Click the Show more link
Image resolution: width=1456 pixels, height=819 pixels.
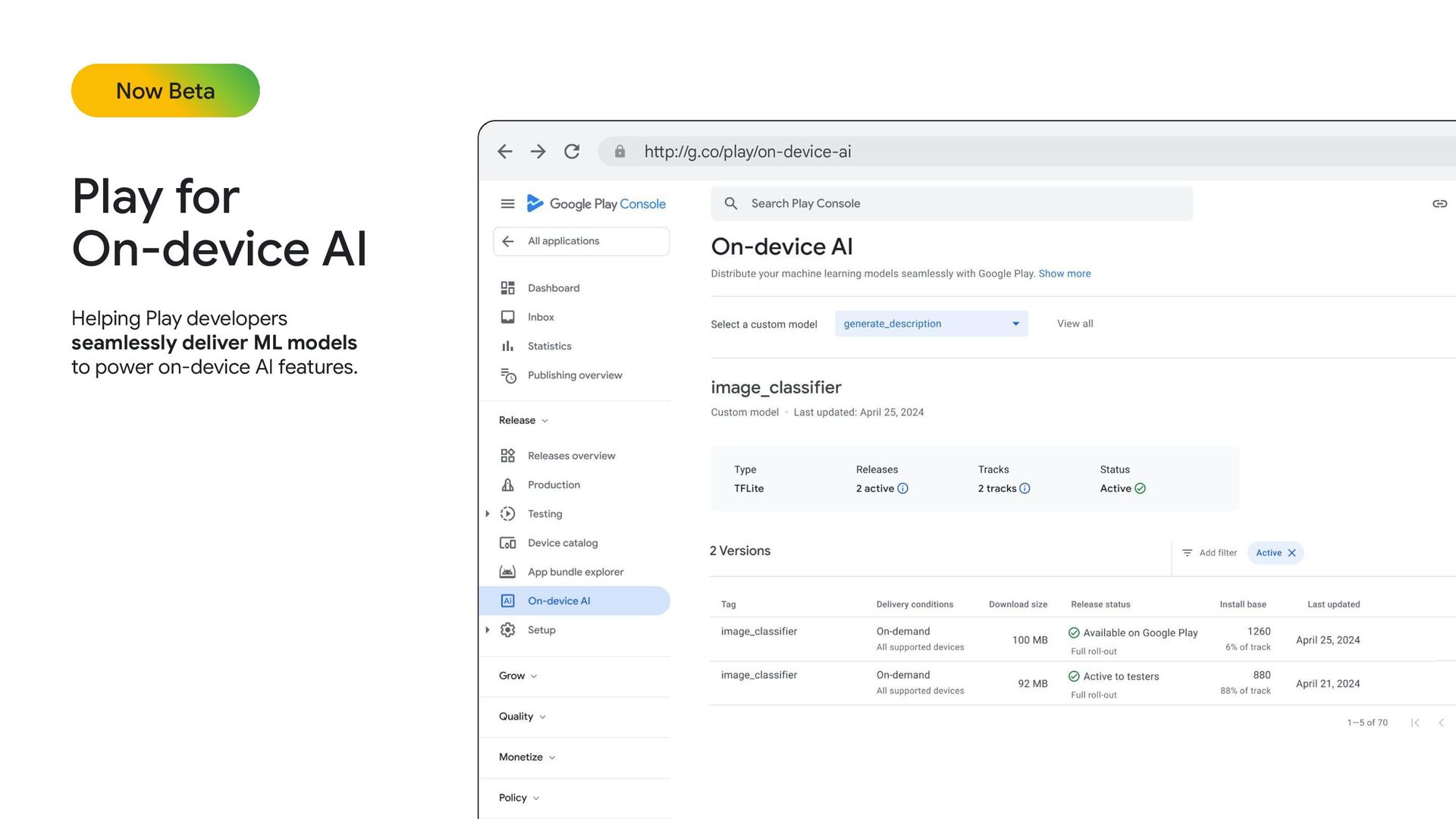[x=1064, y=274]
